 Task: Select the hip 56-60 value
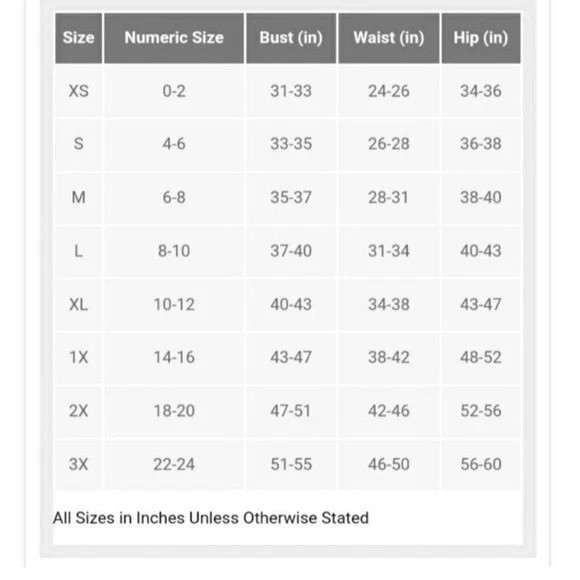[x=481, y=464]
